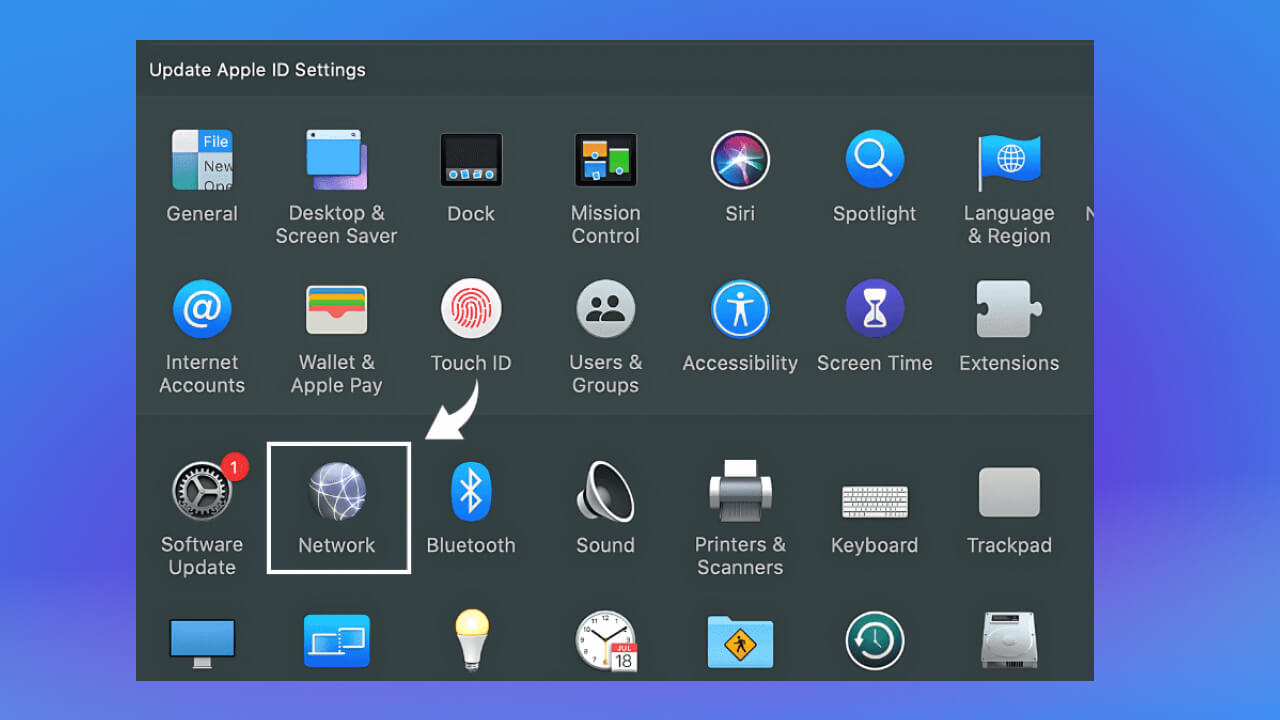
Task: Open the Dock preferences icon
Action: [471, 160]
